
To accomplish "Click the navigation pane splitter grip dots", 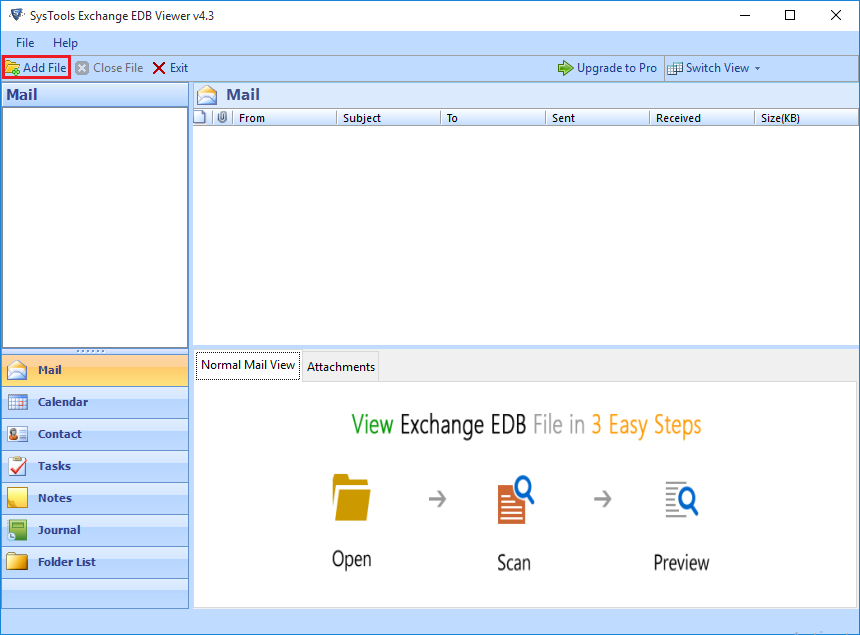I will [90, 351].
